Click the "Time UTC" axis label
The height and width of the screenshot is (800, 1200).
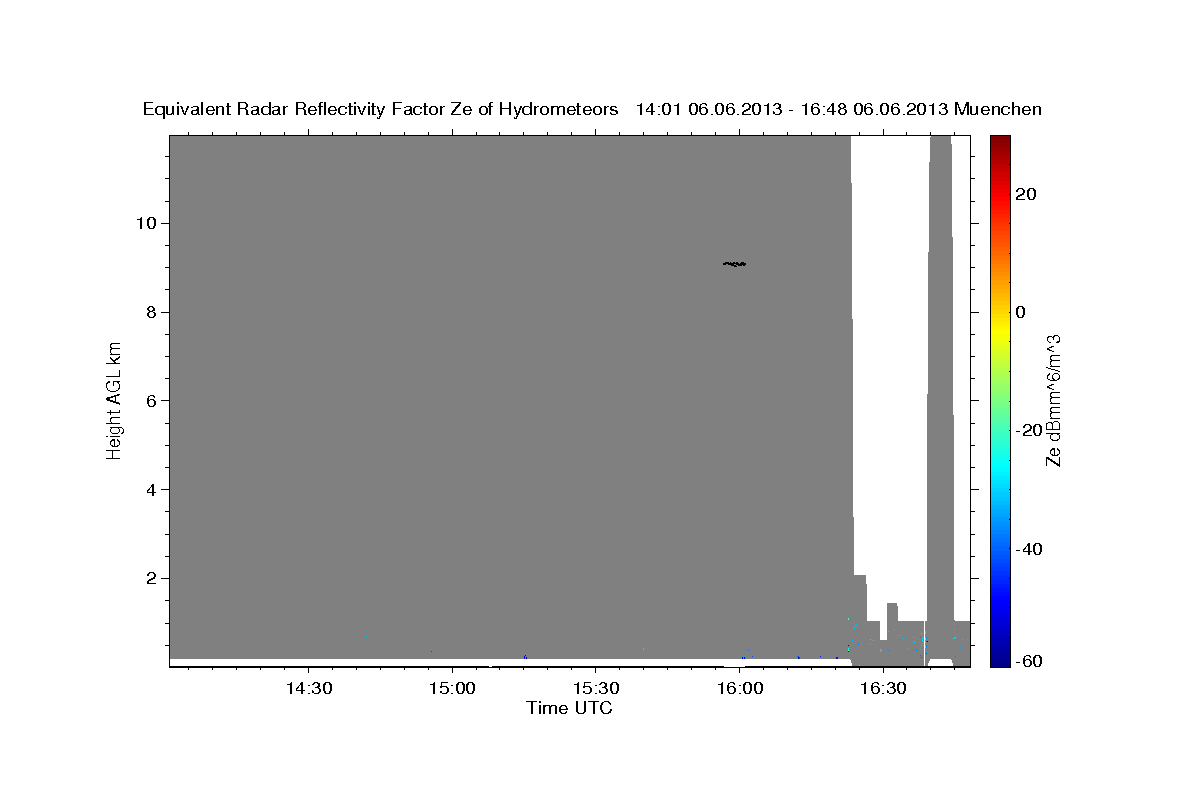coord(569,708)
